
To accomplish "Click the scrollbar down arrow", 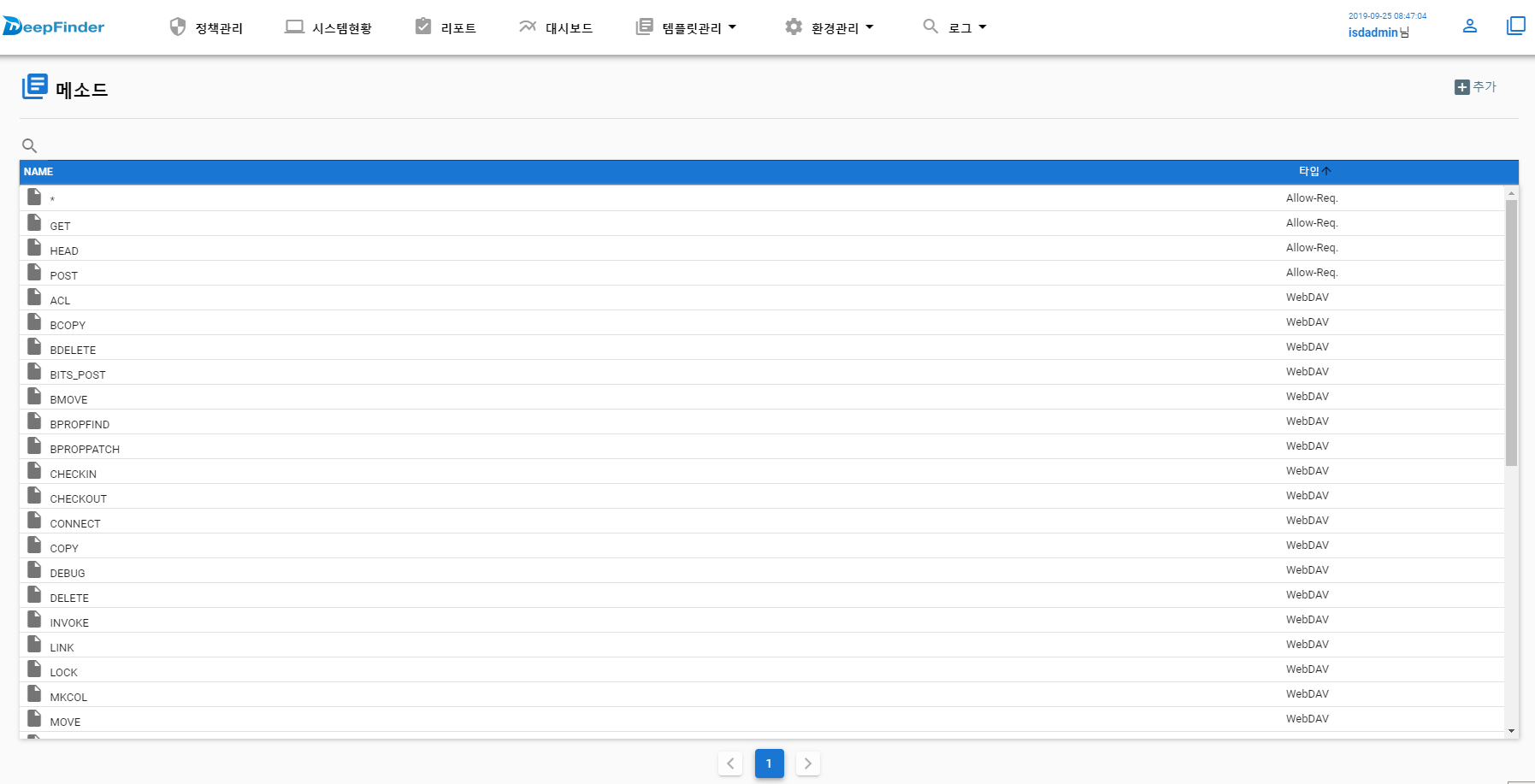I will coord(1511,731).
